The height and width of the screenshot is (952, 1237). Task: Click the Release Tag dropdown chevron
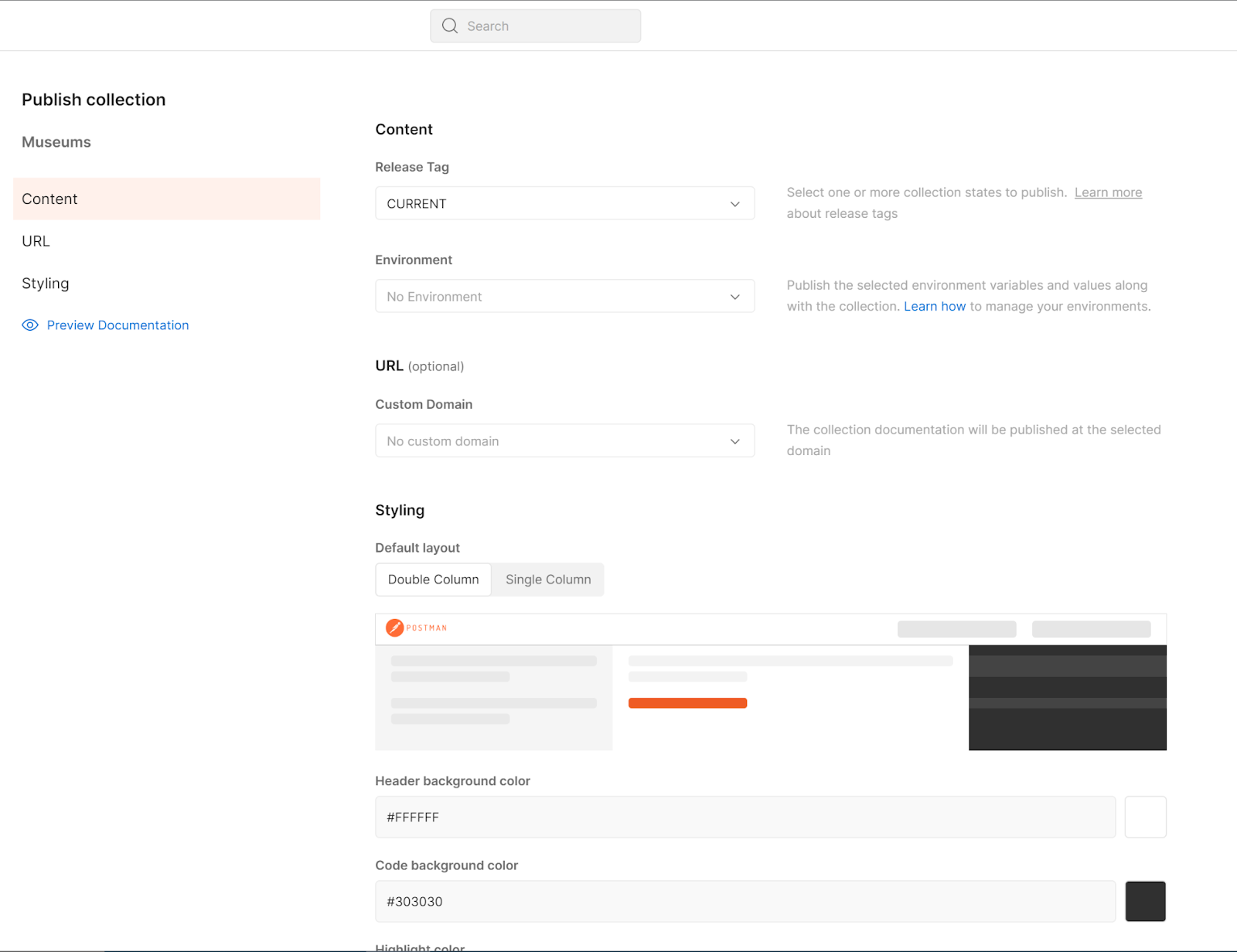[x=734, y=203]
